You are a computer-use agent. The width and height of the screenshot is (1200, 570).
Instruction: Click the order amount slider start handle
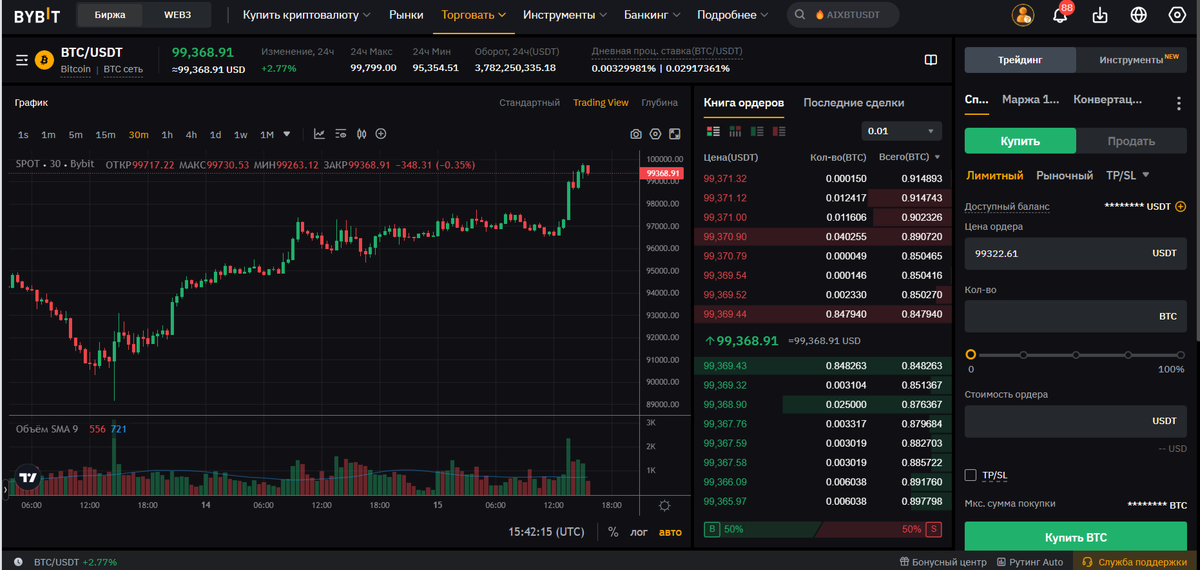click(970, 354)
